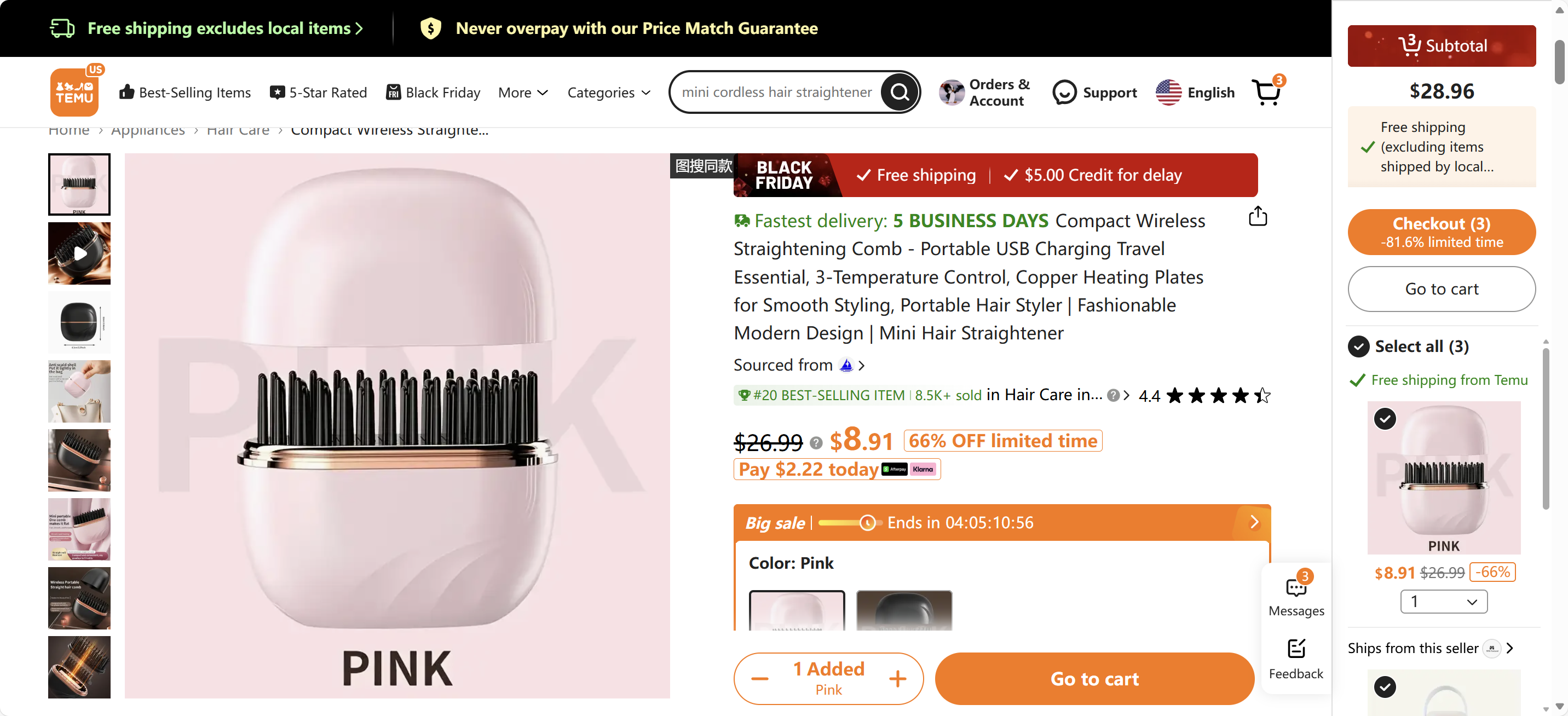Select the Black Friday menu item
Screen dimensions: 1568x716
433,92
